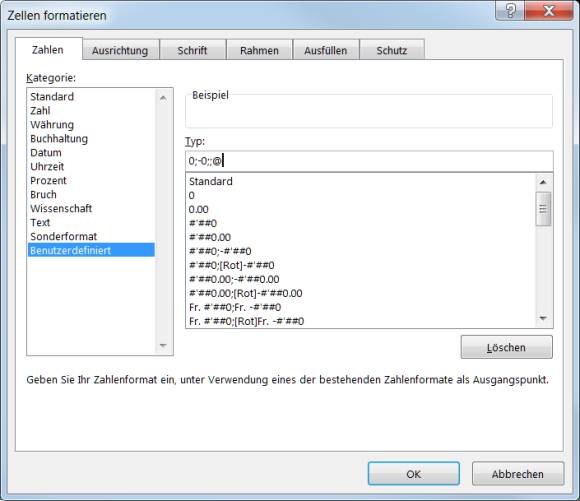Click the Löschen button
Viewport: 580px width, 501px height.
[x=506, y=347]
